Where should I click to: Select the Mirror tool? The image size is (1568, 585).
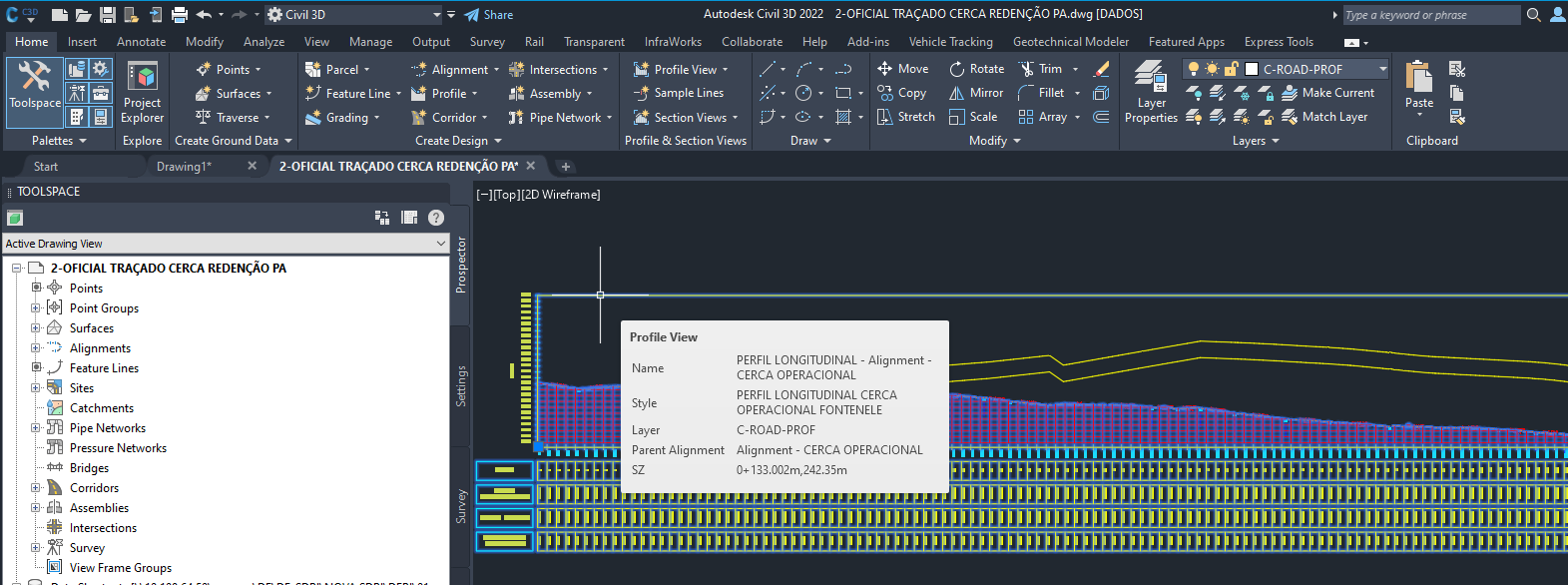975,93
